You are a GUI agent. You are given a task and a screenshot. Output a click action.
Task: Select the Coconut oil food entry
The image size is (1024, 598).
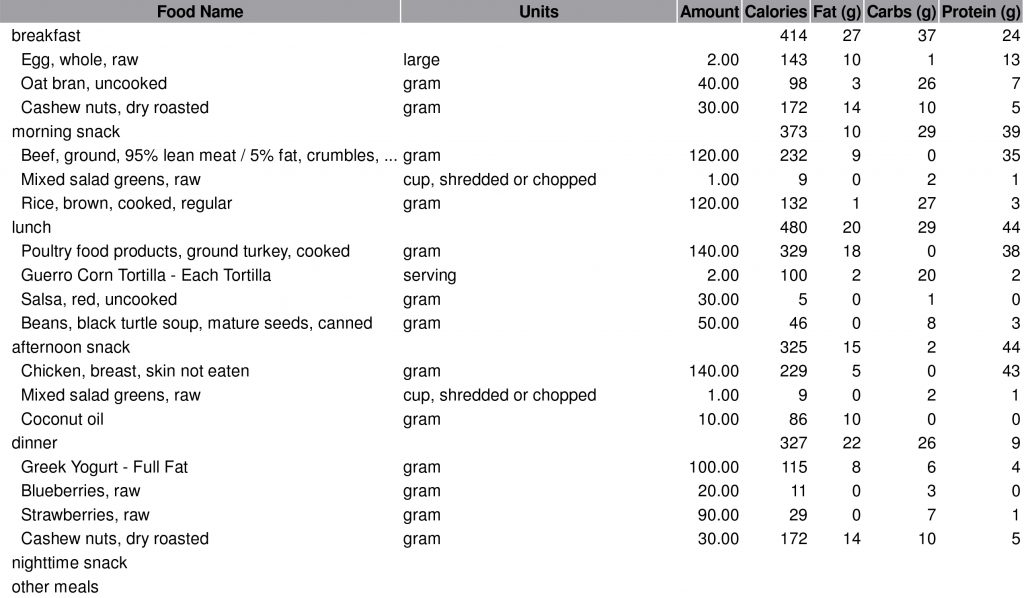point(62,419)
